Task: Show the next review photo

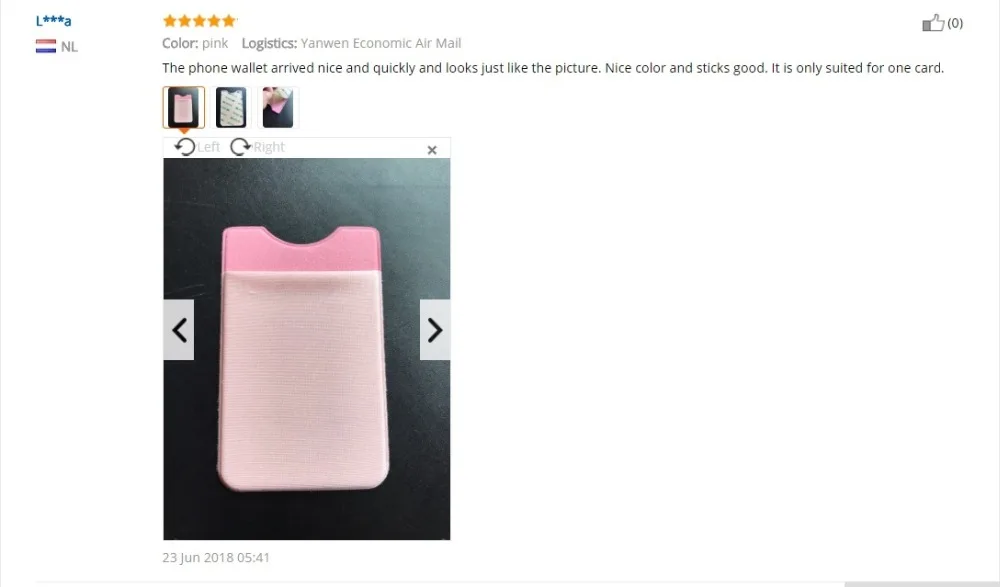Action: coord(435,330)
